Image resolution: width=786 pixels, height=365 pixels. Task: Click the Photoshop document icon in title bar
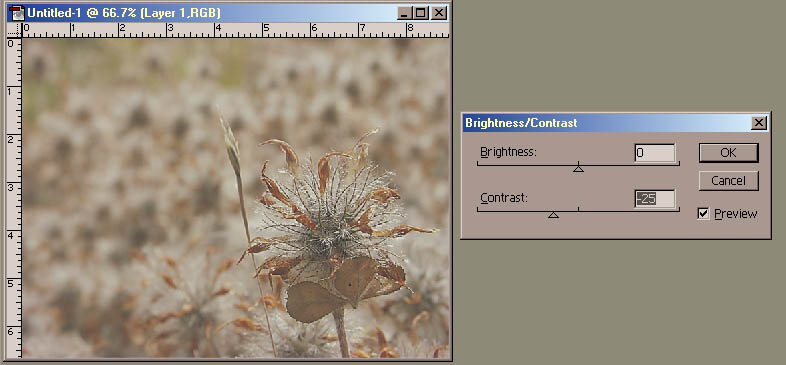click(17, 13)
